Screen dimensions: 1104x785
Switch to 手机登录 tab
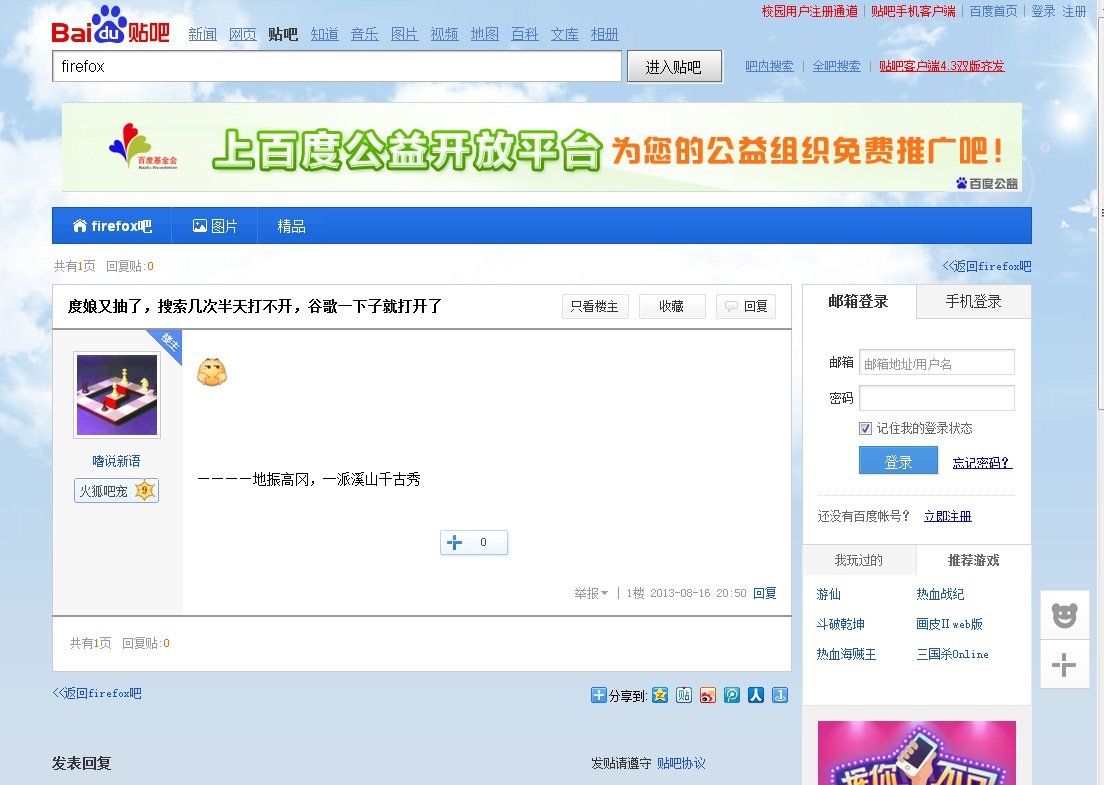974,301
